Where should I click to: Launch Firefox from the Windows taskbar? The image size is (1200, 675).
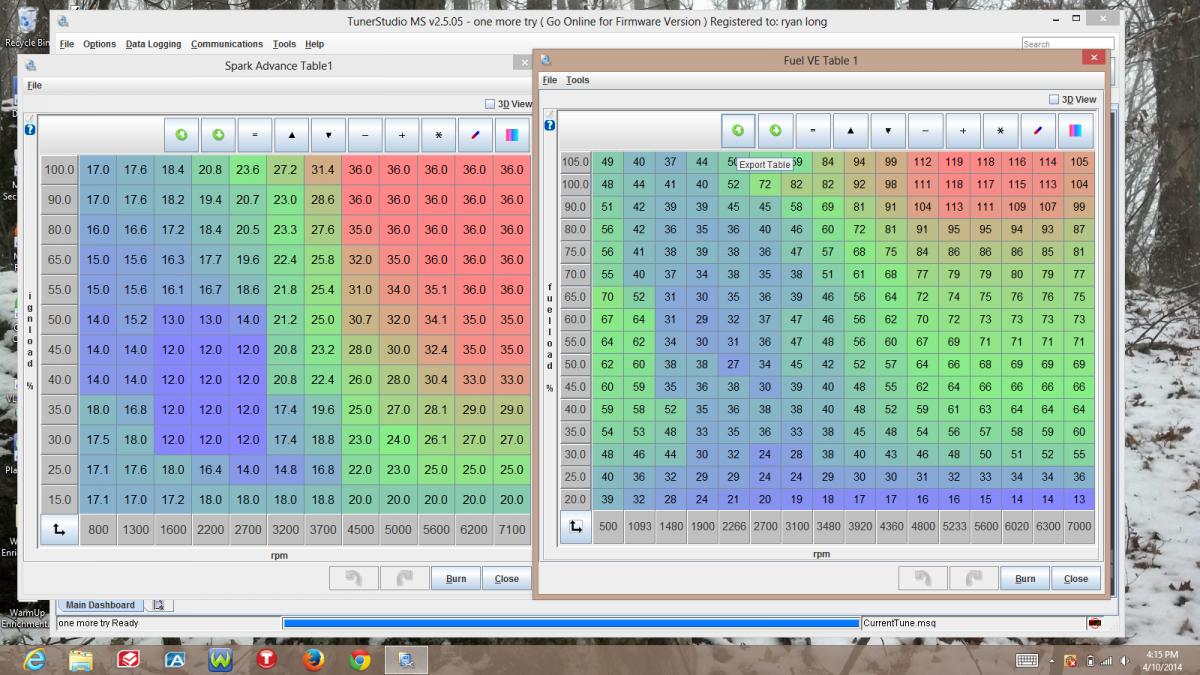(x=313, y=660)
